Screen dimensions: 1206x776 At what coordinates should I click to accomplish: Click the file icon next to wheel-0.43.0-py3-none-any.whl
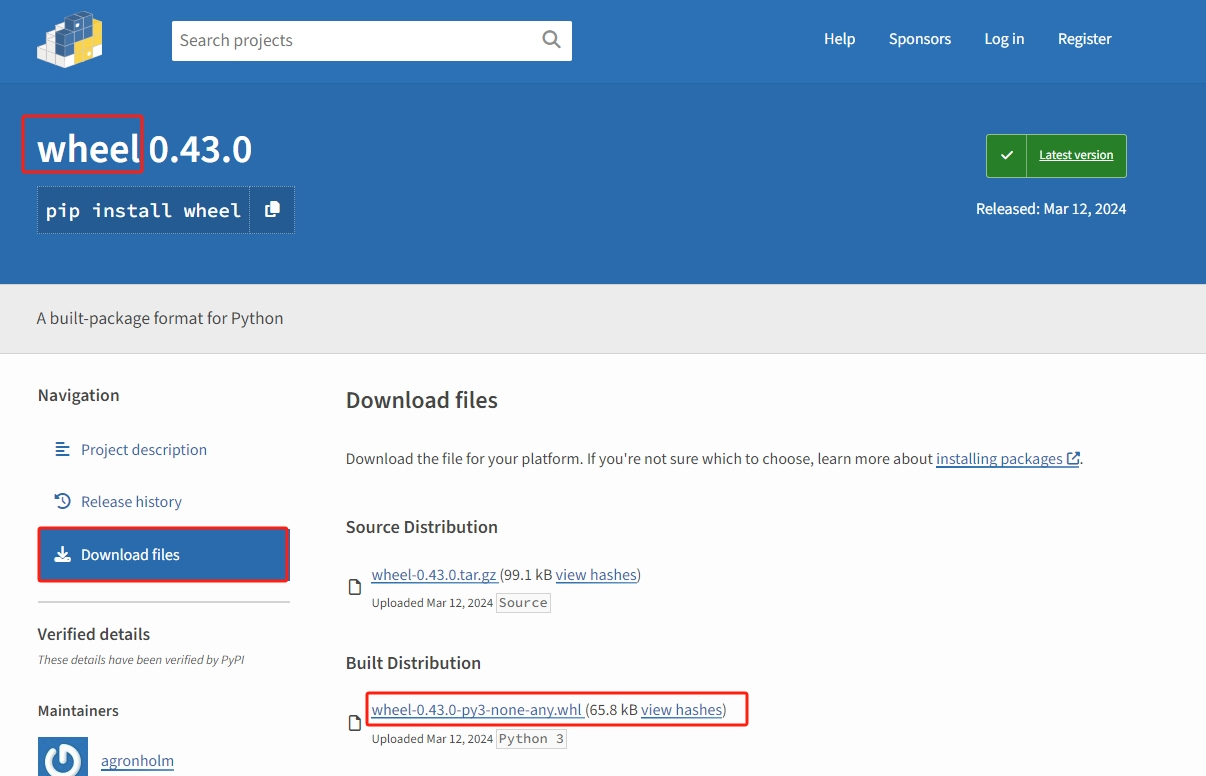tap(354, 723)
